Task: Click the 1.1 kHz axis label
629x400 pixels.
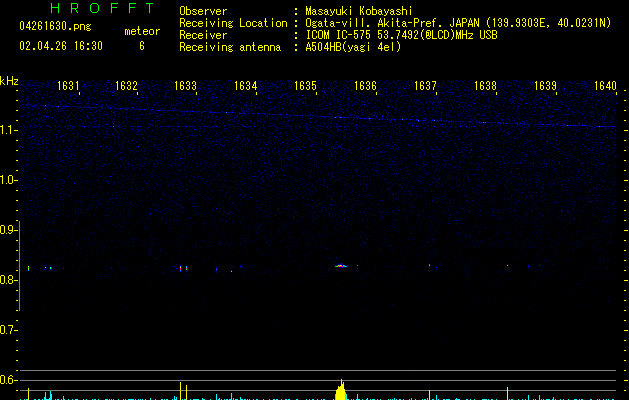Action: click(8, 130)
